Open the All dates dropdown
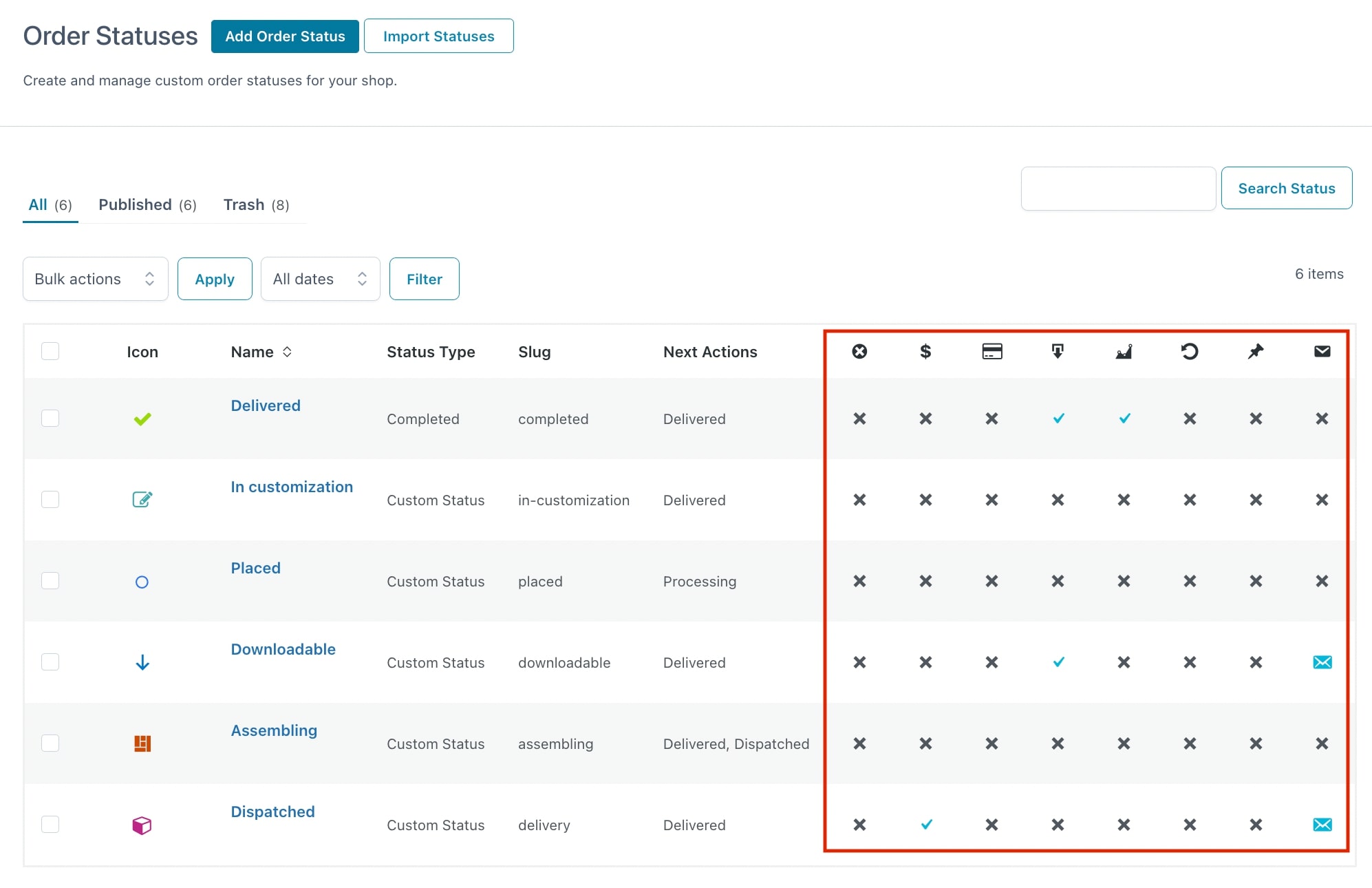 tap(321, 279)
